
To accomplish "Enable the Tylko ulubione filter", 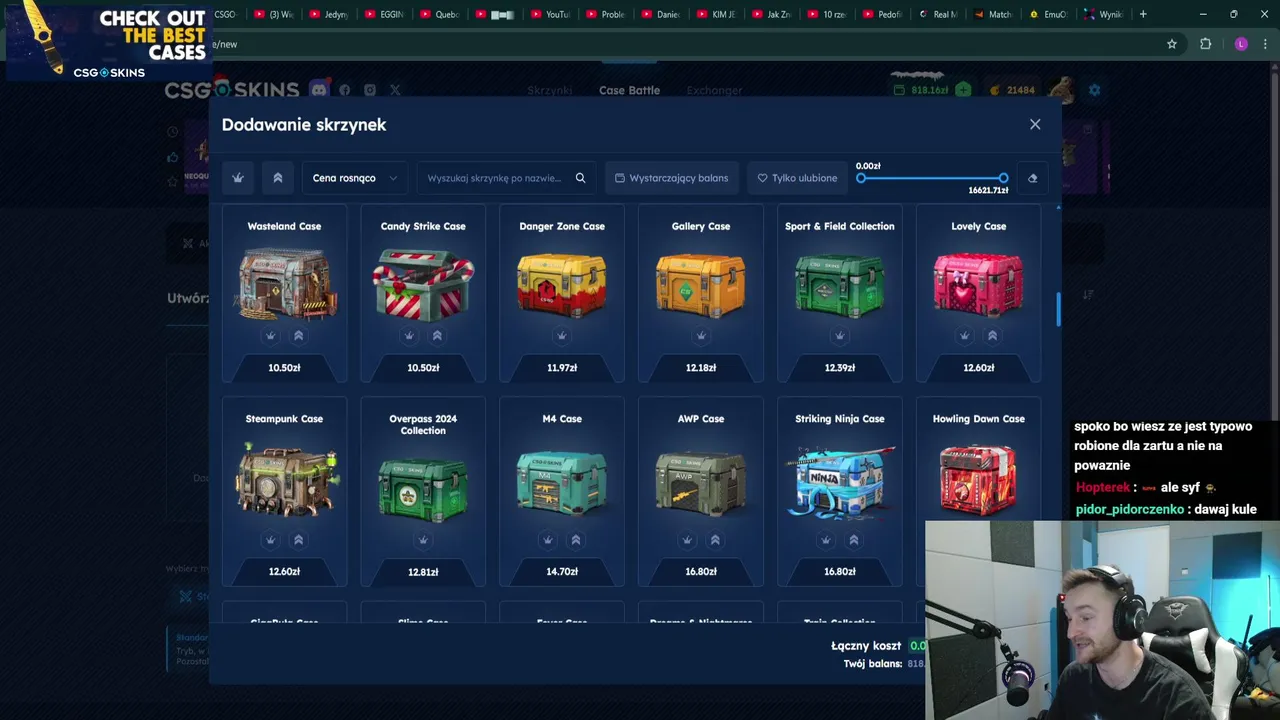I will click(x=797, y=178).
